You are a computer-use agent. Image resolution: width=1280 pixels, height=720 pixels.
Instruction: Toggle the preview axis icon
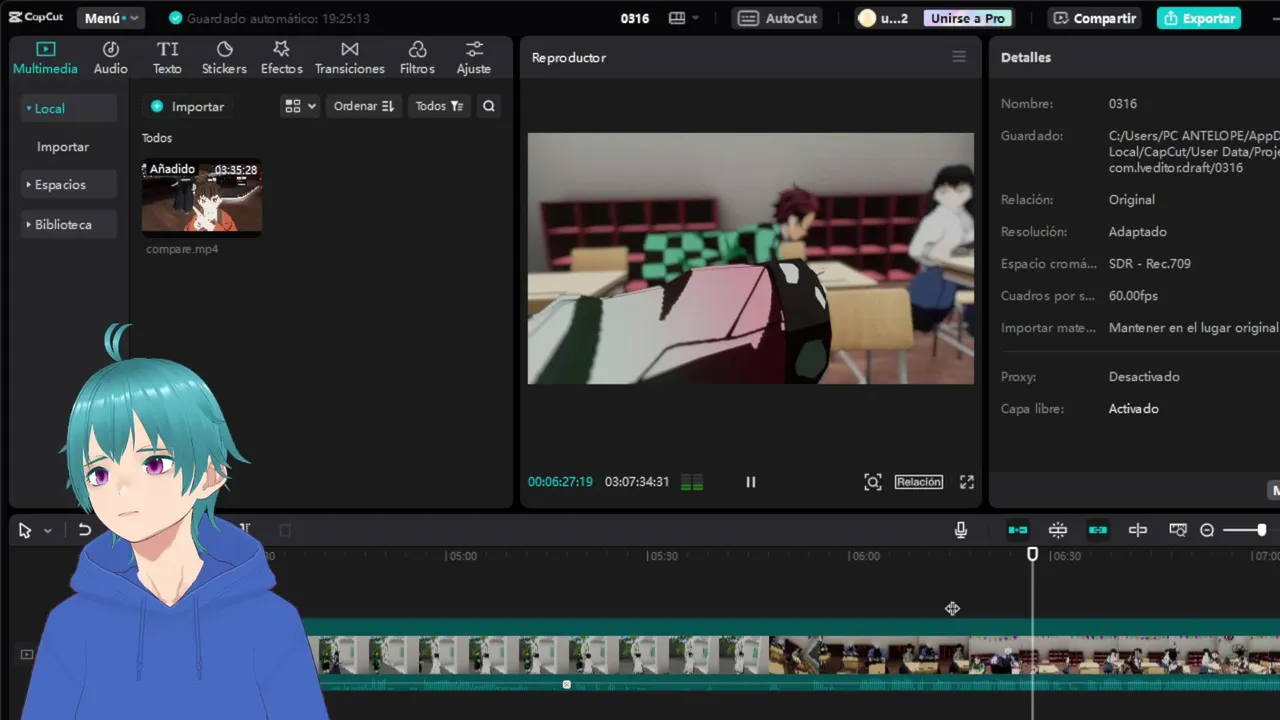(1138, 530)
